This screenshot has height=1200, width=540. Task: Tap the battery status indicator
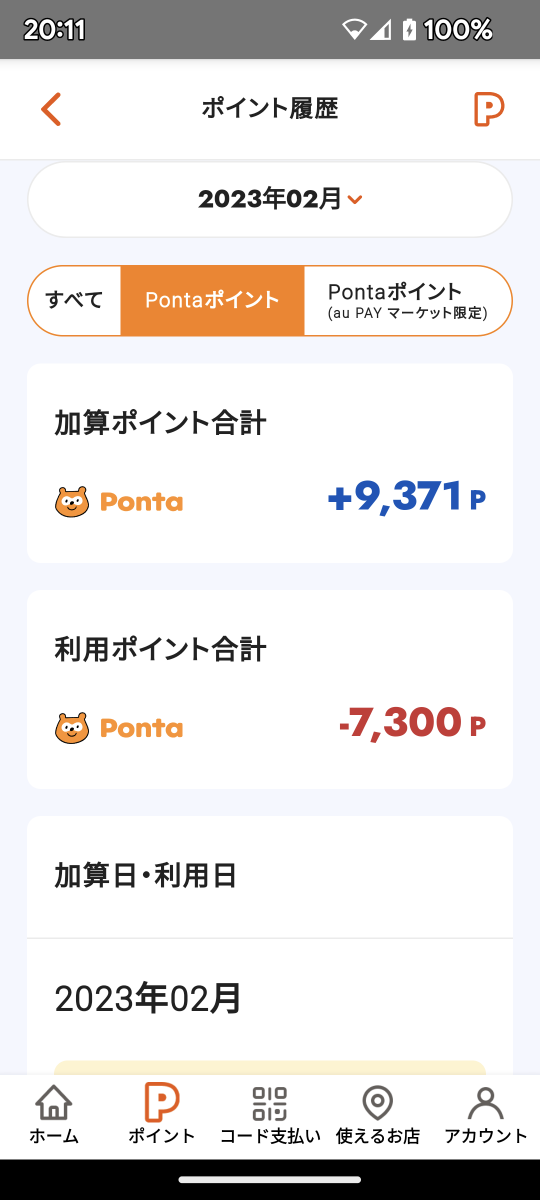click(x=407, y=30)
